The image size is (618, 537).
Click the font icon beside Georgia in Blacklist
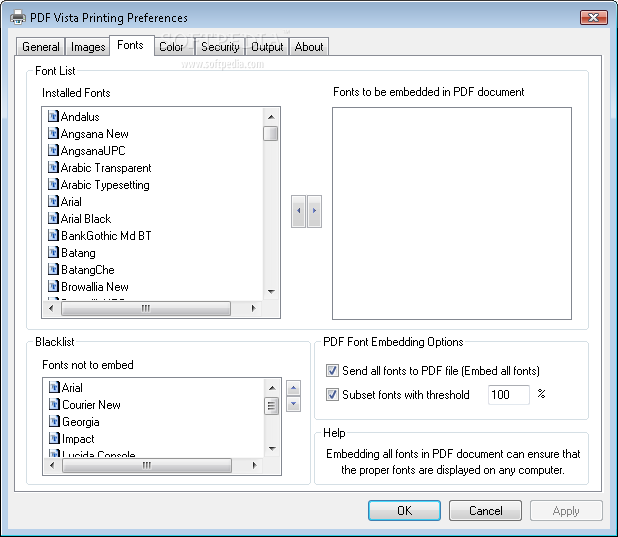pos(54,421)
